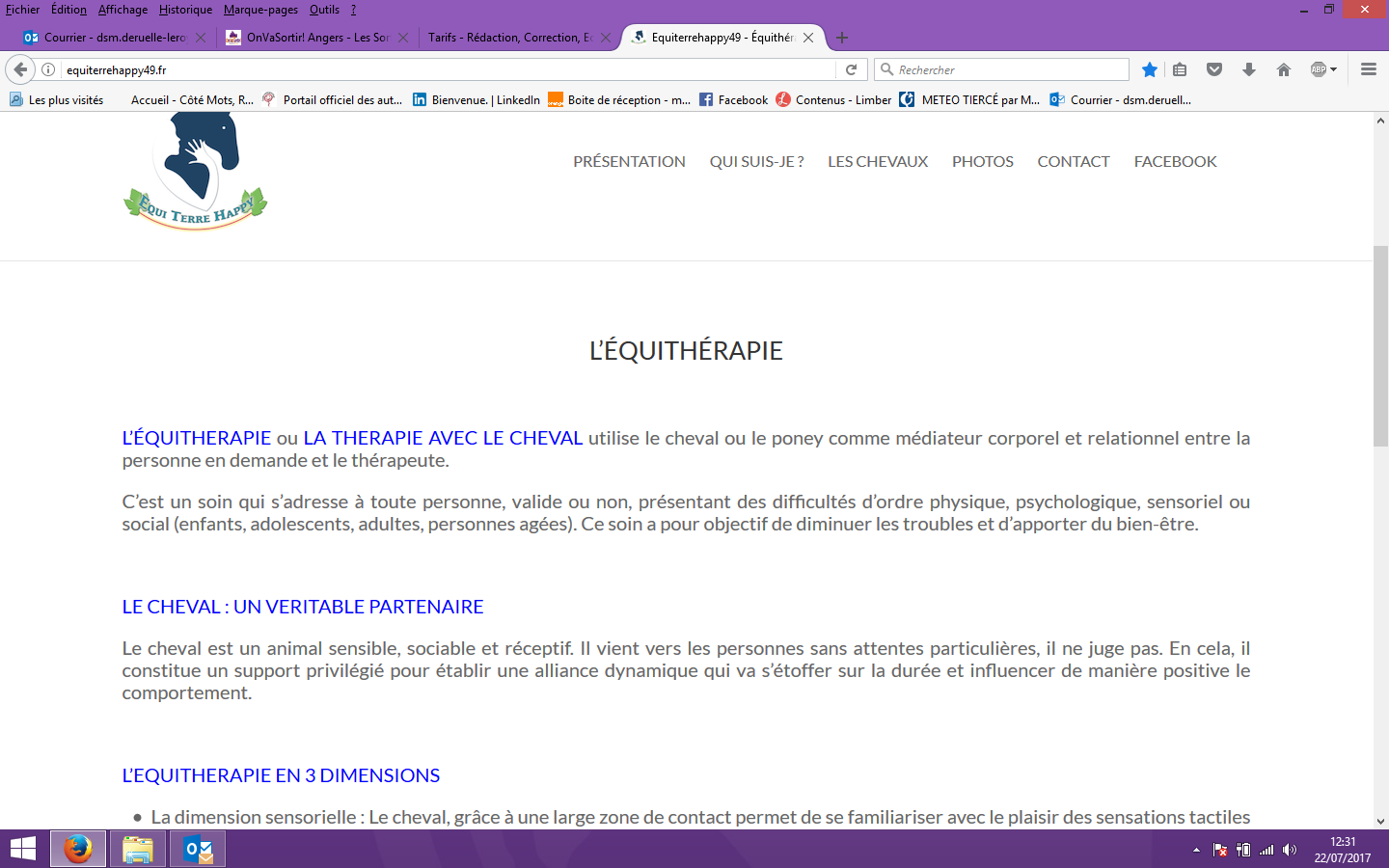1389x868 pixels.
Task: Open File Explorer from the taskbar
Action: (138, 849)
